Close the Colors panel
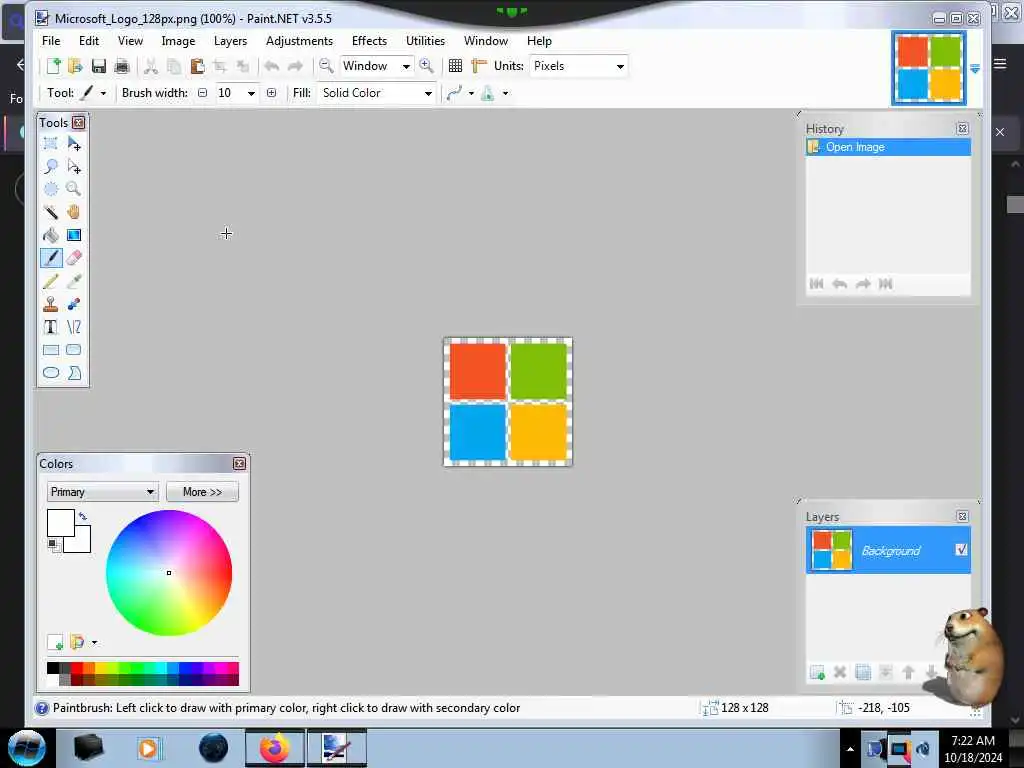This screenshot has height=768, width=1024. click(x=240, y=464)
